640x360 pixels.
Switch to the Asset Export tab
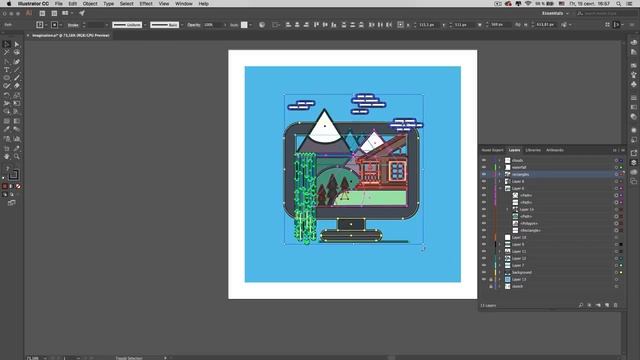pyautogui.click(x=493, y=150)
